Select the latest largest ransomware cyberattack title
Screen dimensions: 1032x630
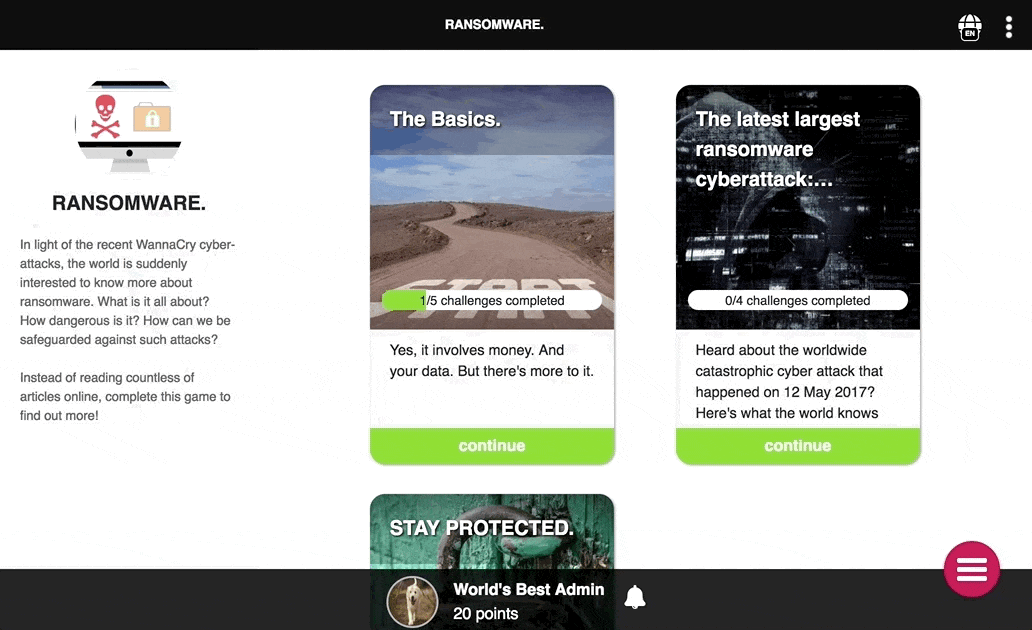[x=777, y=149]
